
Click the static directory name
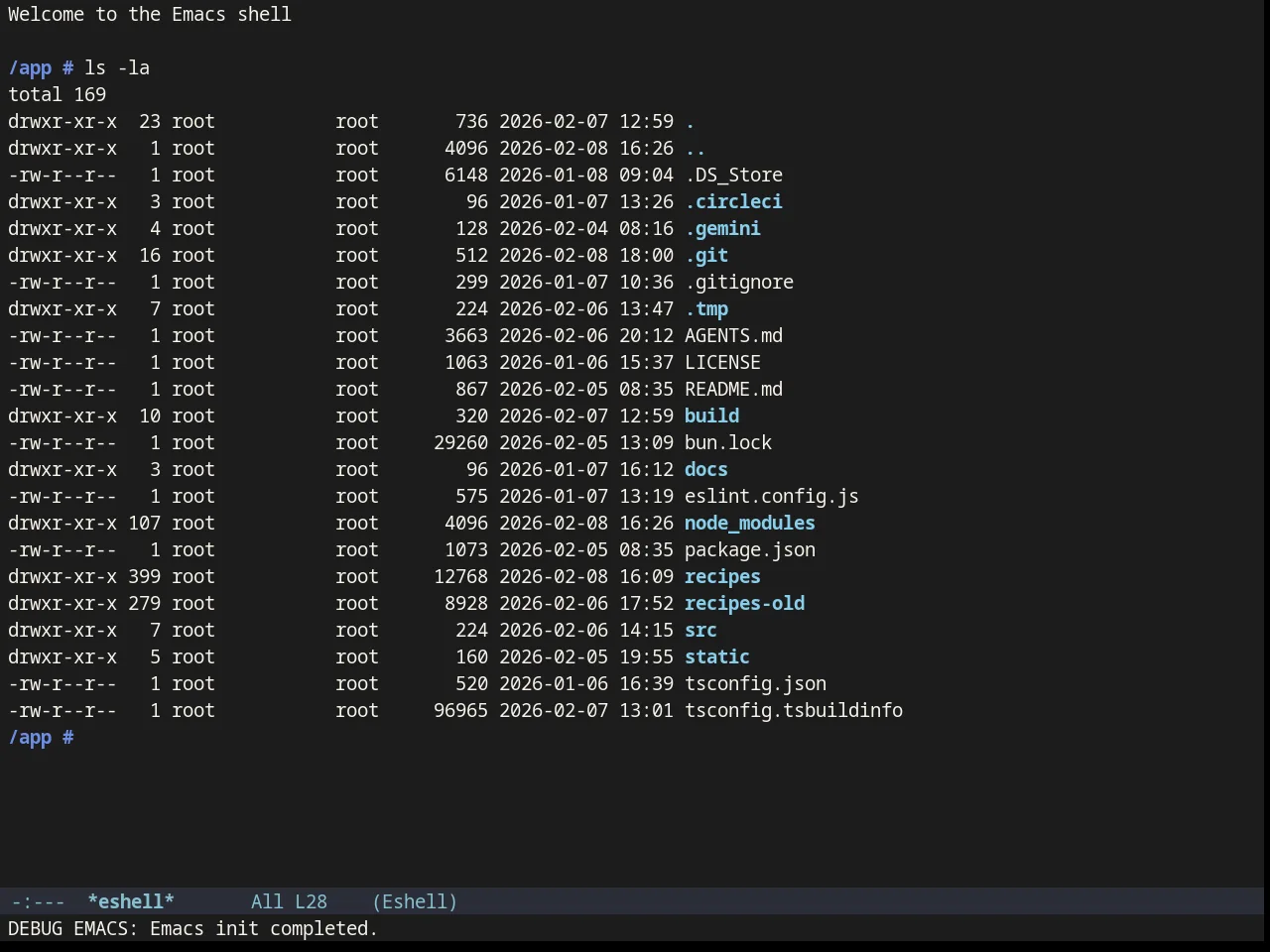coord(717,656)
